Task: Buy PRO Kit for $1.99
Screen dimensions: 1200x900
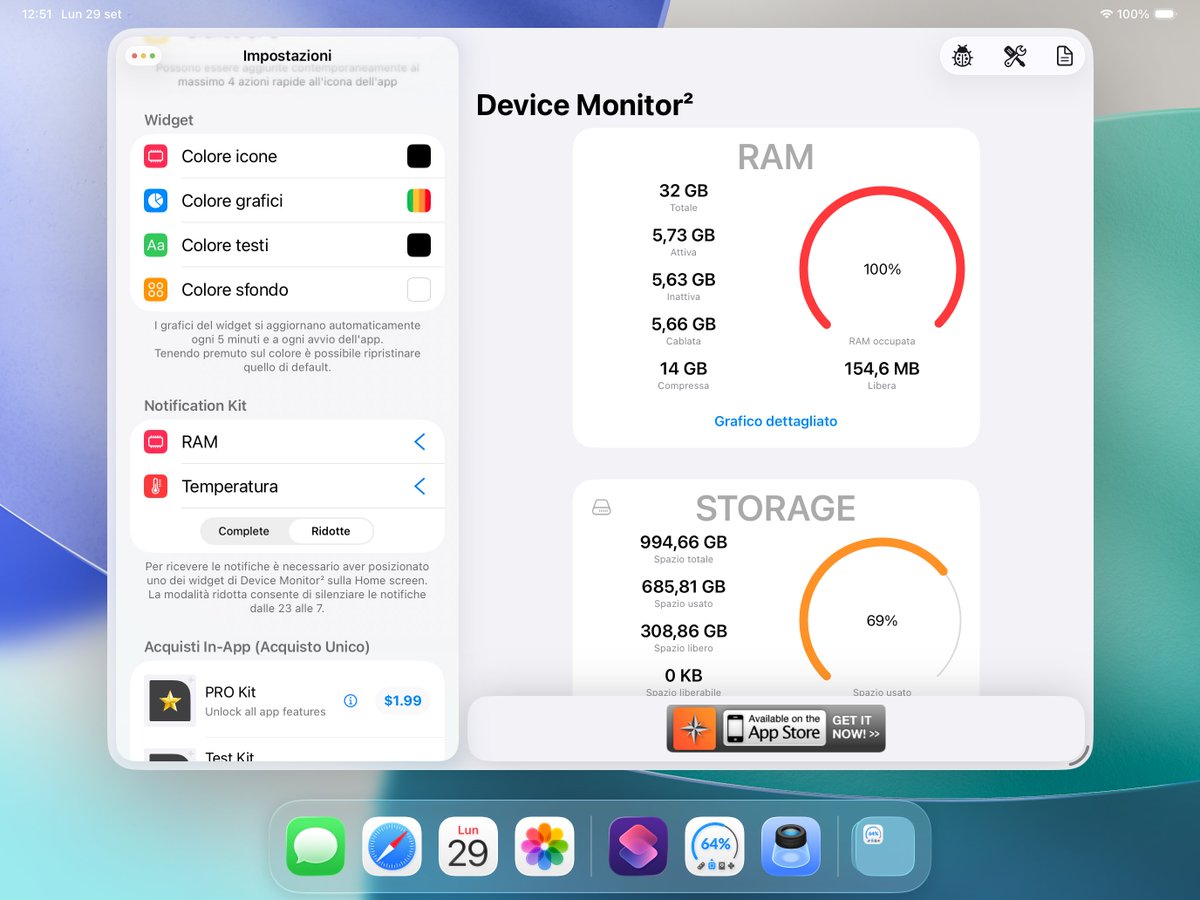Action: (403, 701)
